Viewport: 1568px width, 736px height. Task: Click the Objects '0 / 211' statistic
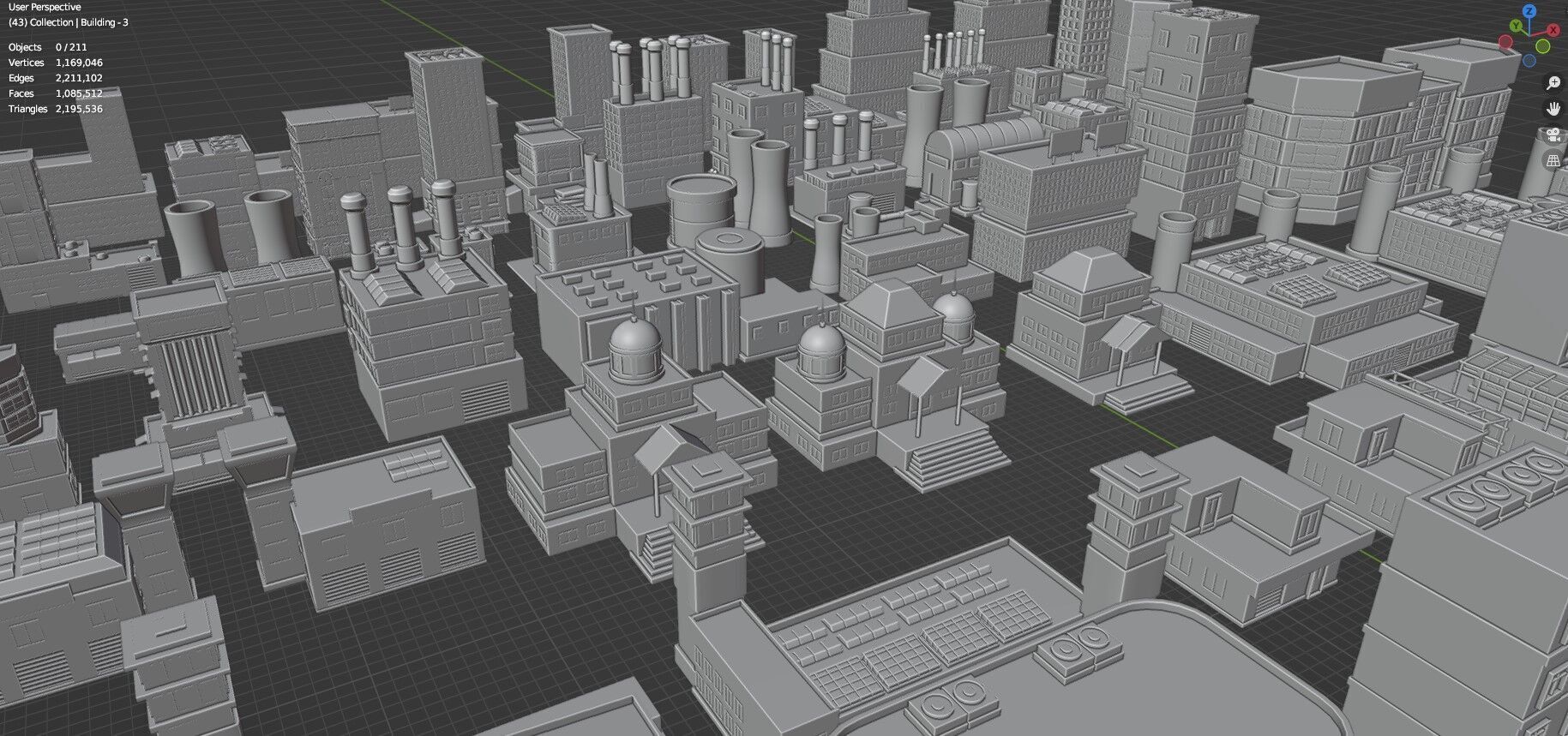point(71,47)
